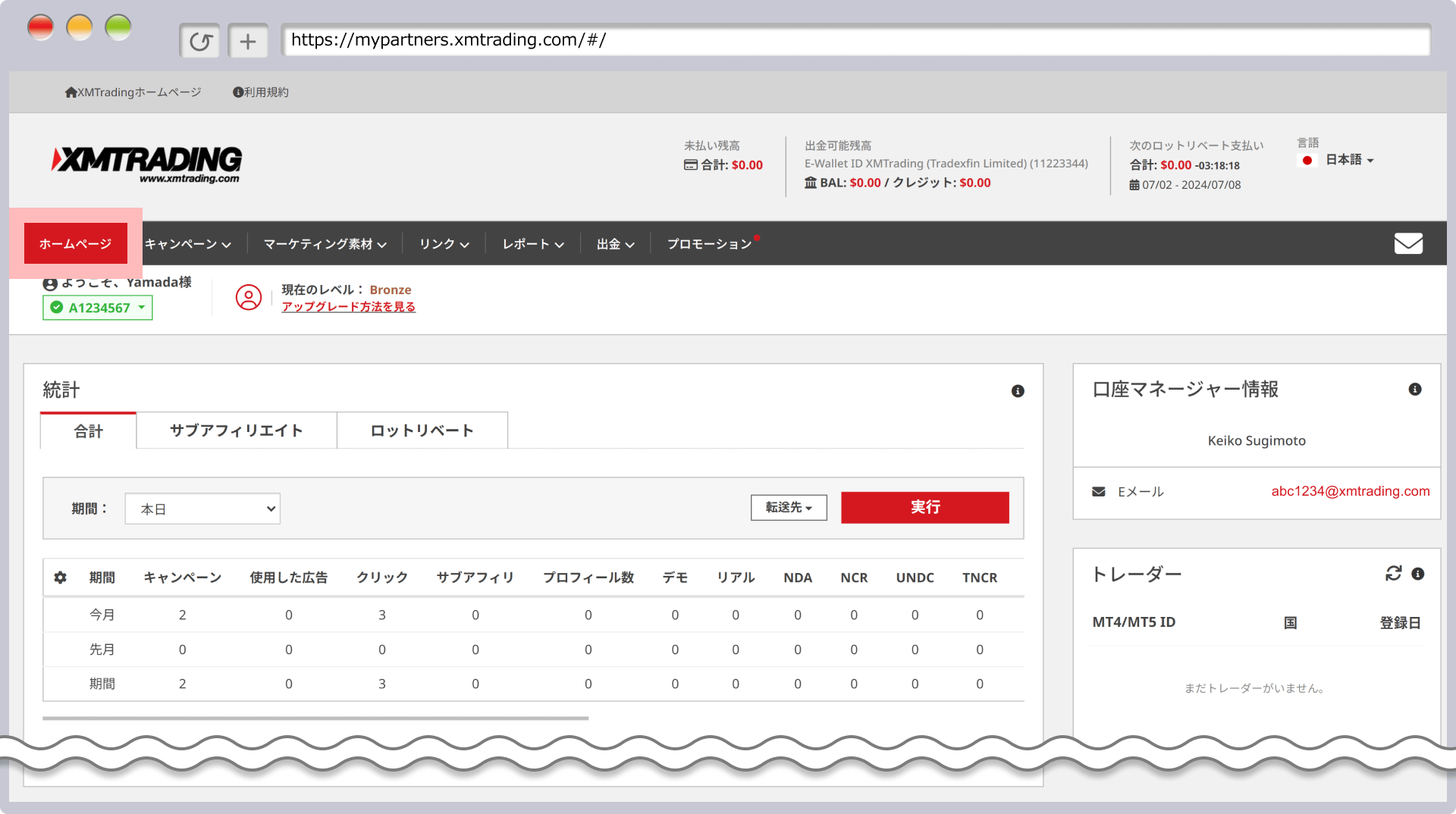The width and height of the screenshot is (1456, 814).
Task: Refresh the トレーダー panel
Action: (1394, 574)
